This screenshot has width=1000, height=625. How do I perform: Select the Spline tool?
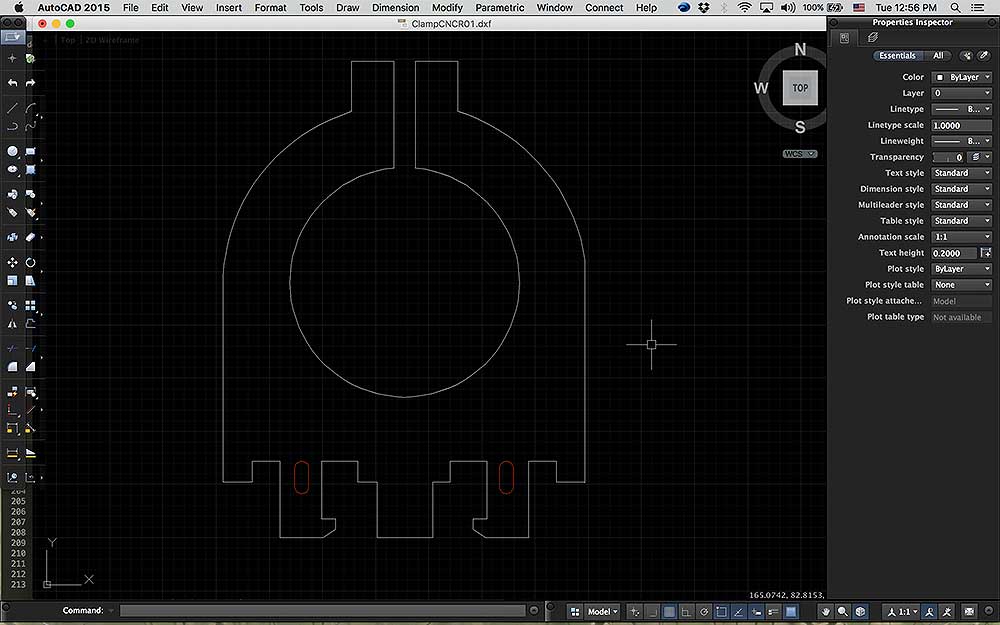pyautogui.click(x=30, y=126)
